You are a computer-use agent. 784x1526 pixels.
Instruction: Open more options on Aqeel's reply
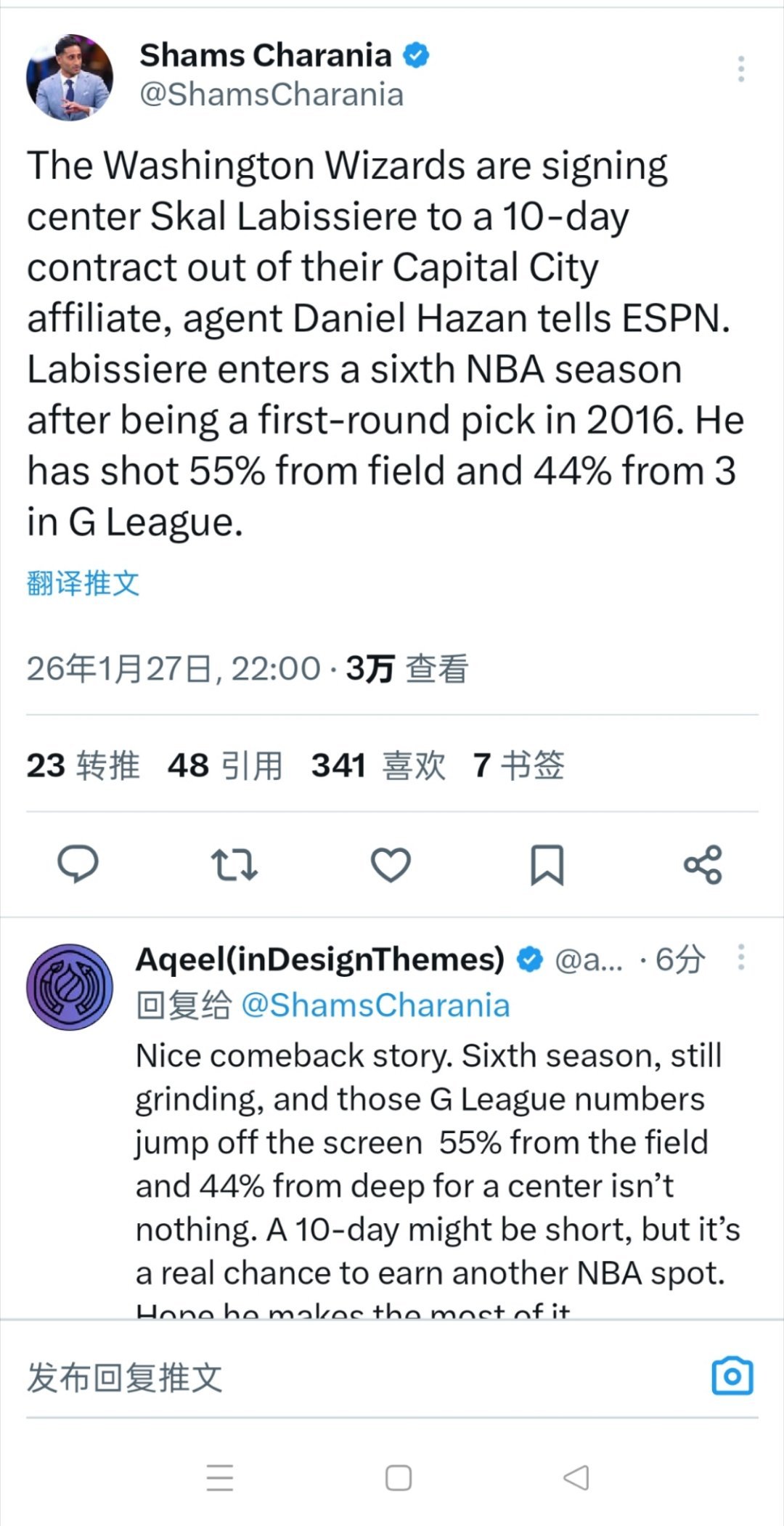pos(740,957)
